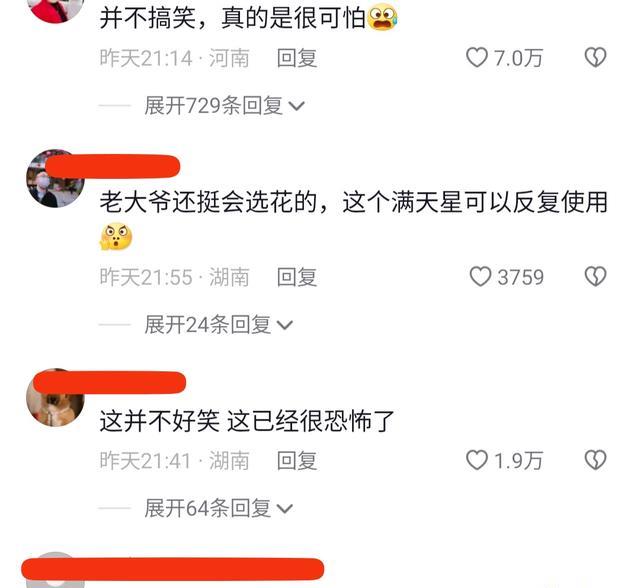Reply to the 昨天21:41 湖南 comment

[x=297, y=460]
